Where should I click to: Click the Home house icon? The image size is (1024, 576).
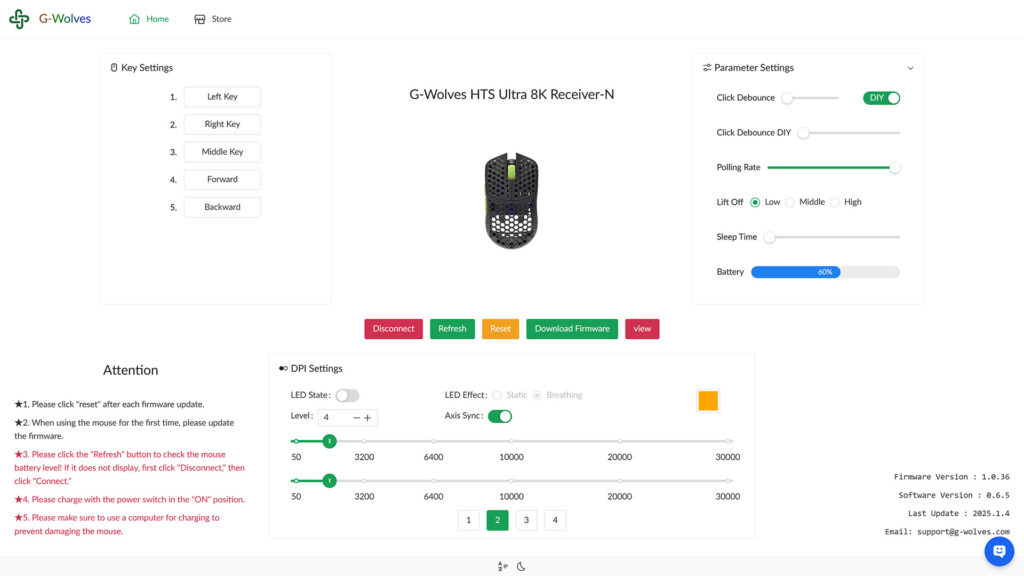pos(135,19)
